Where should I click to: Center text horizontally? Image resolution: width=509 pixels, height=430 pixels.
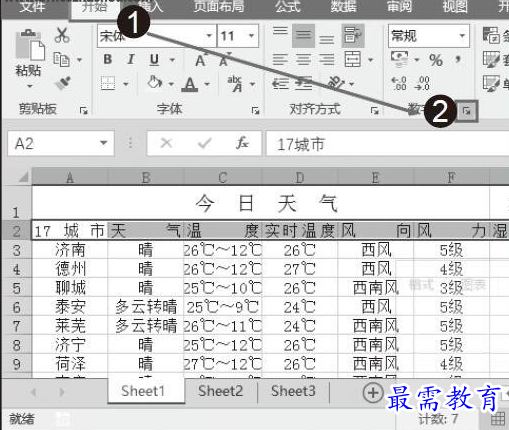[303, 60]
